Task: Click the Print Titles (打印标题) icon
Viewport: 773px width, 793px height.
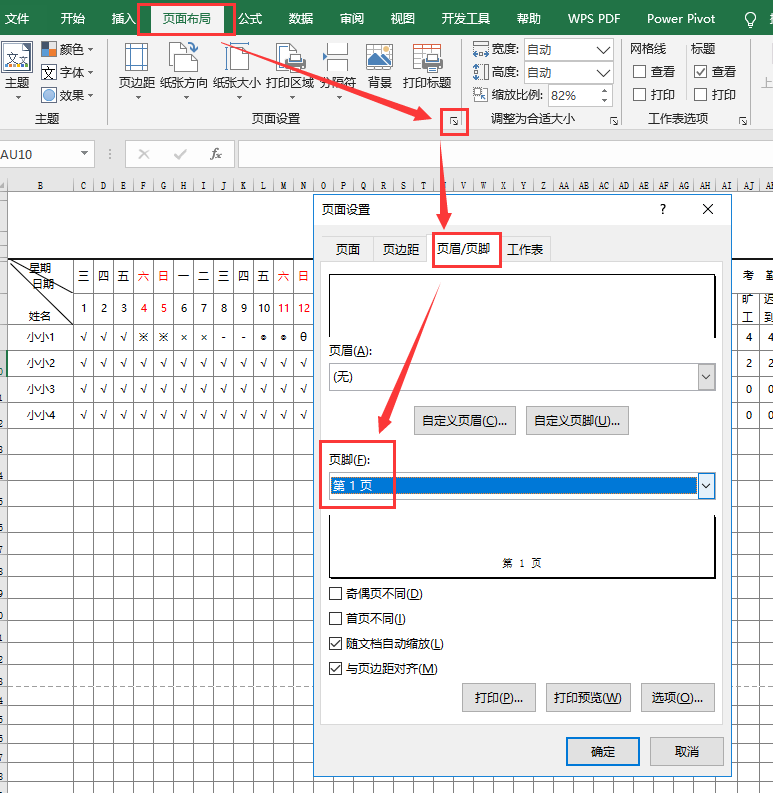Action: pyautogui.click(x=427, y=57)
